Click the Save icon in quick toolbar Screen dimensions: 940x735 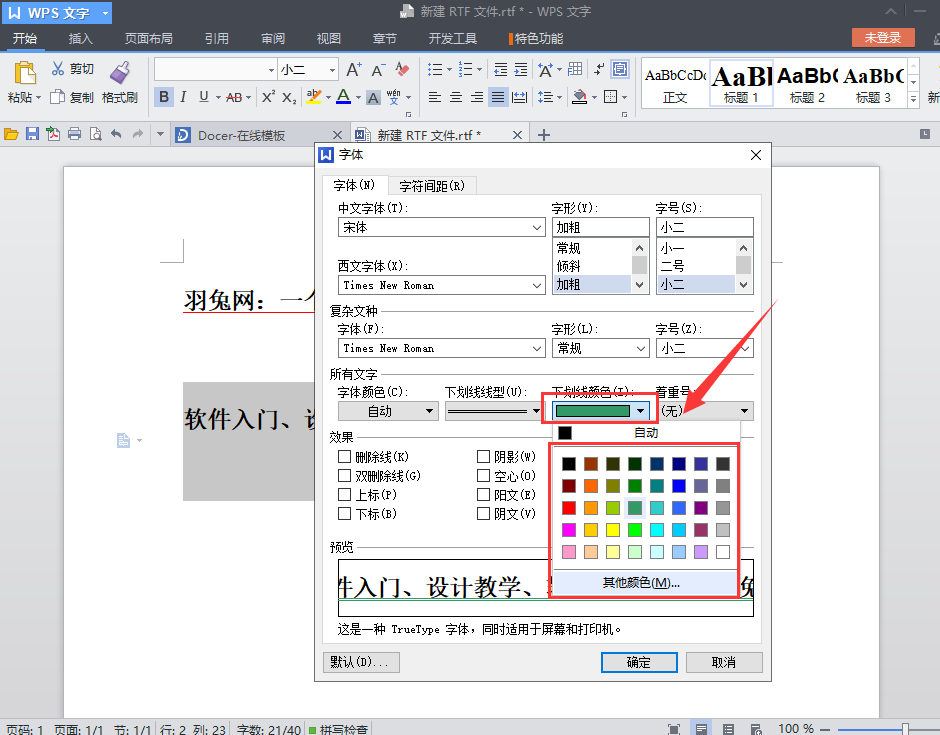pyautogui.click(x=32, y=134)
